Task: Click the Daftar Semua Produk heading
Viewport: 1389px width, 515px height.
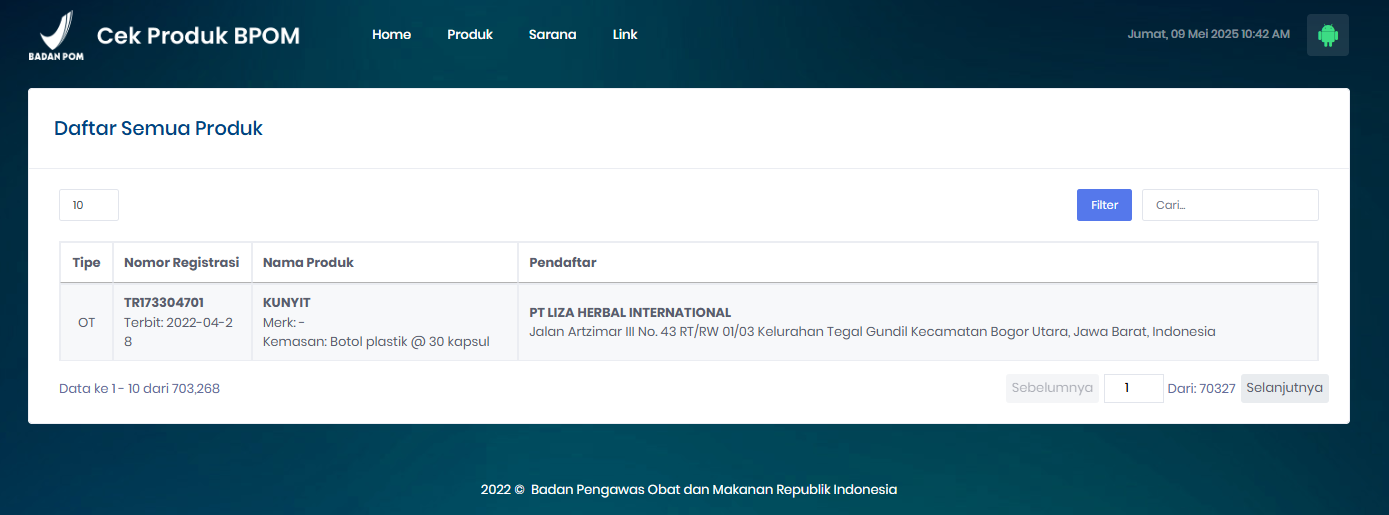Action: coord(158,128)
